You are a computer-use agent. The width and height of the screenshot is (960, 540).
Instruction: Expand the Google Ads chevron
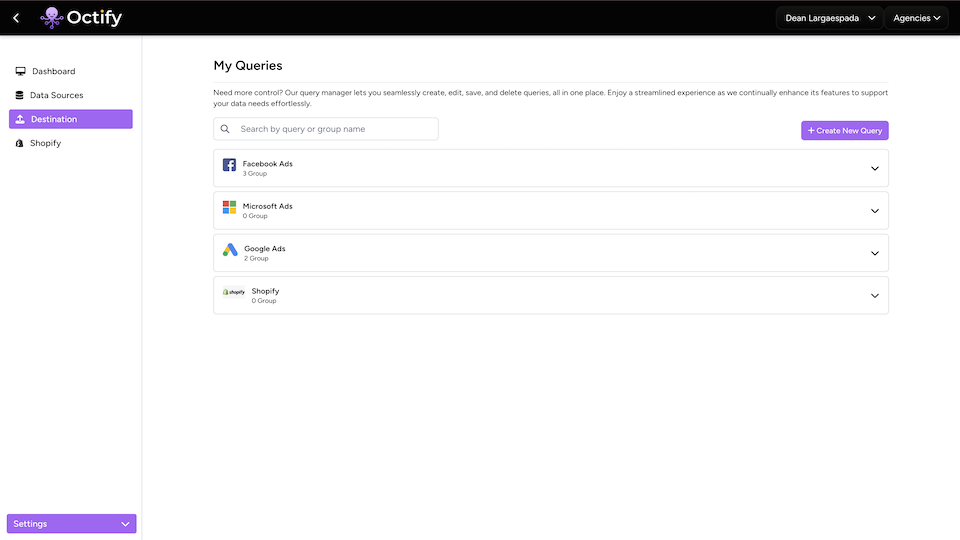coord(875,253)
